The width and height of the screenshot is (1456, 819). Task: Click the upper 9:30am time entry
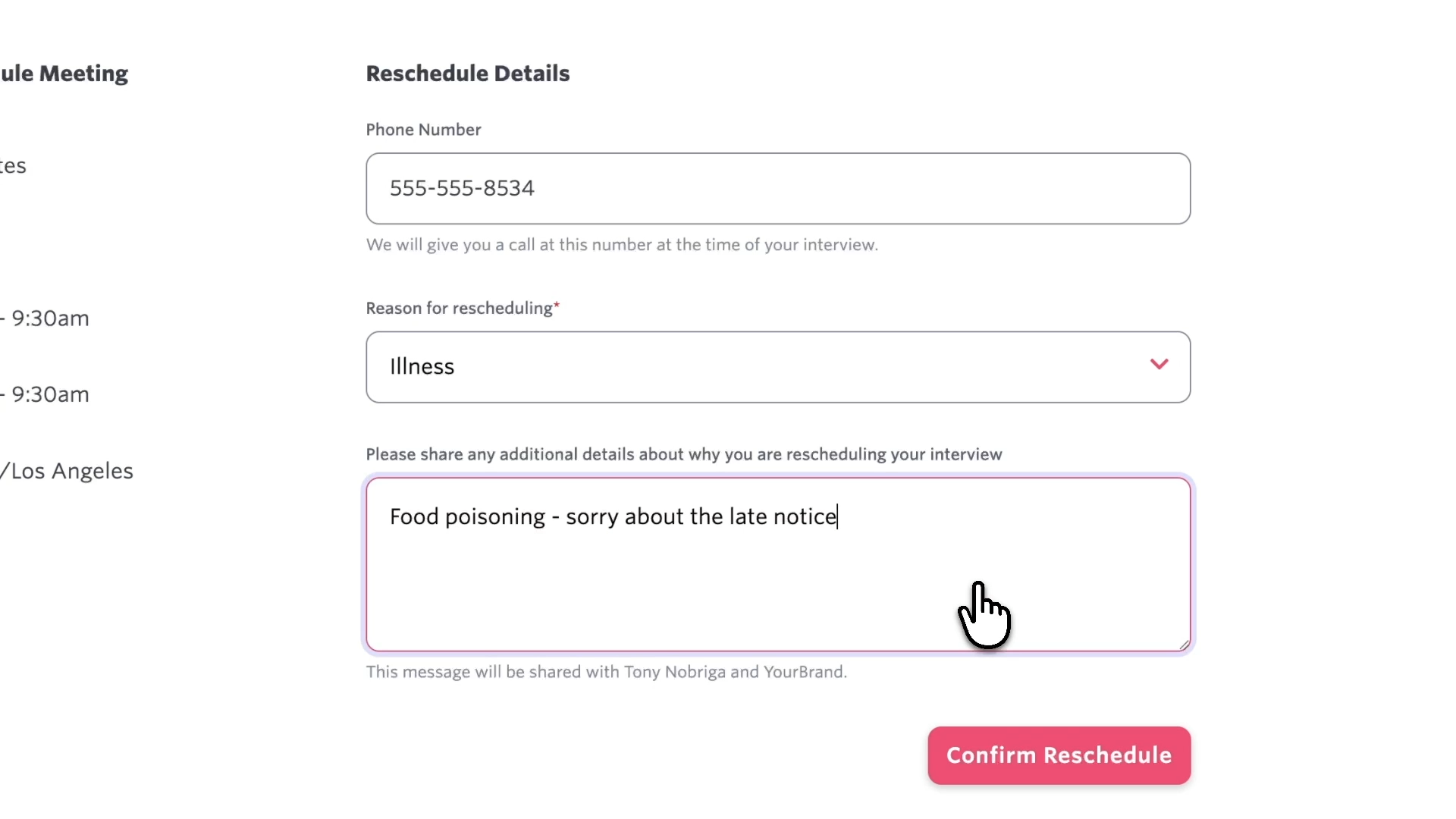point(49,318)
